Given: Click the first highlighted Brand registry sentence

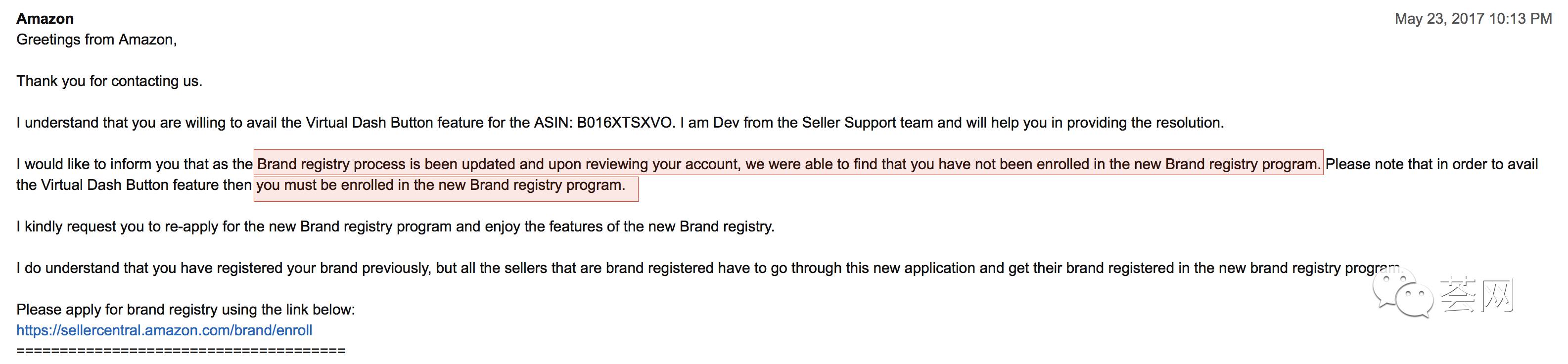Looking at the screenshot, I should click(789, 164).
